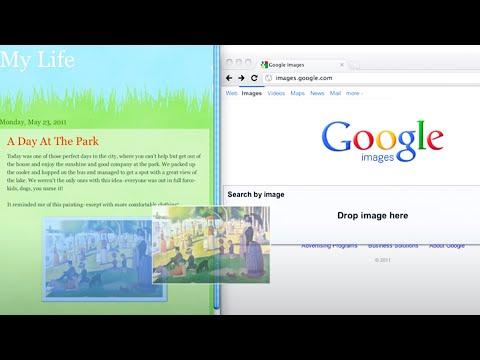
Task: Open the Business Solutions link
Action: [393, 246]
